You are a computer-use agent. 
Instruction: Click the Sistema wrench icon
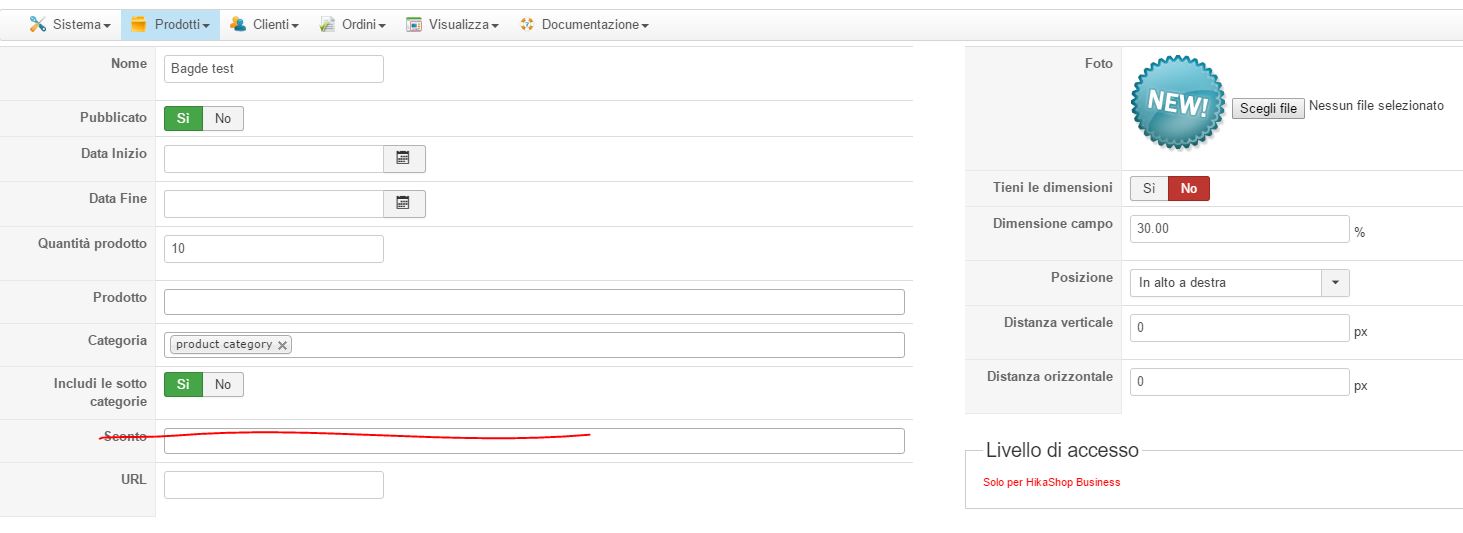(x=38, y=24)
